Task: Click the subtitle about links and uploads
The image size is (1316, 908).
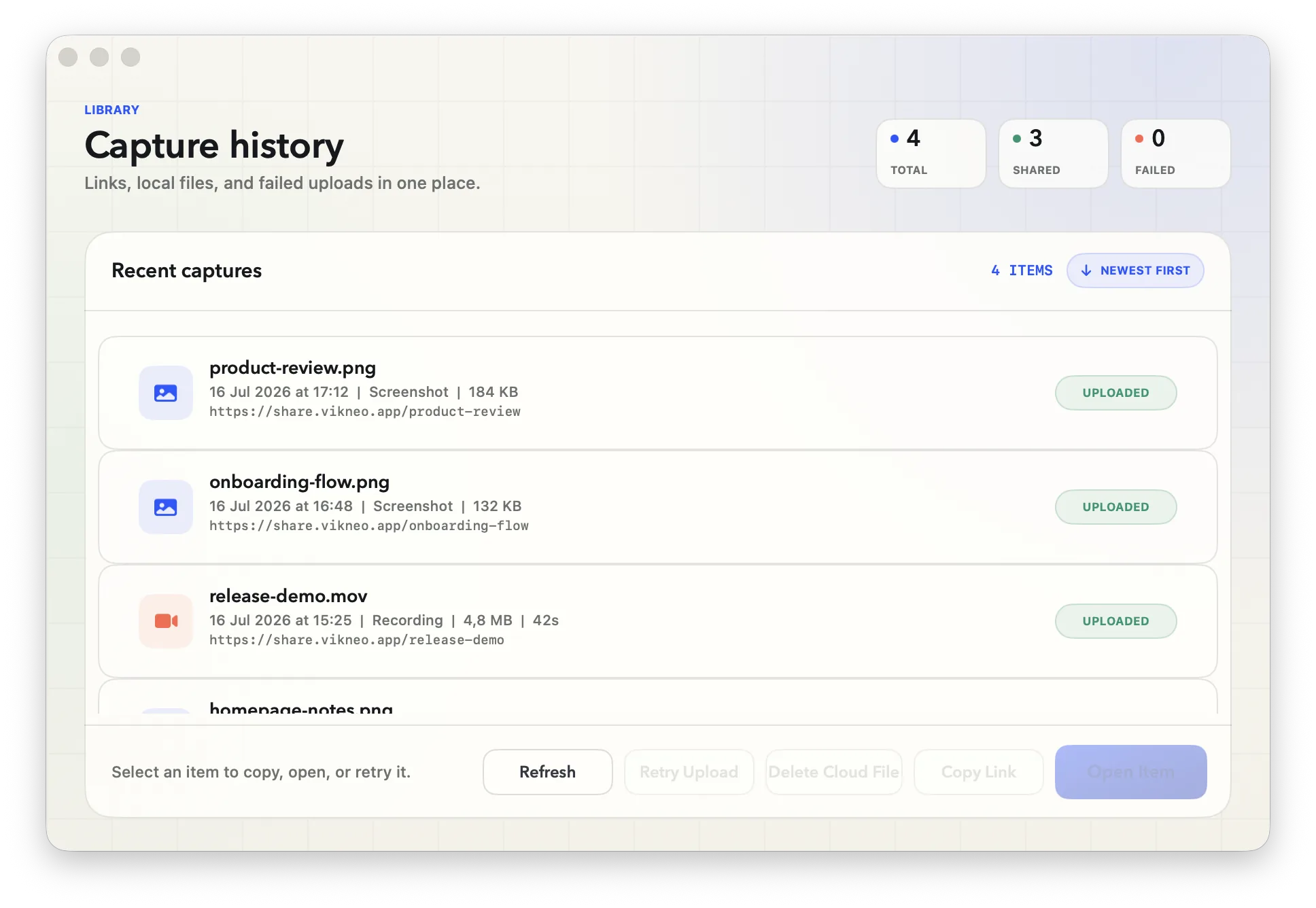Action: 282,184
